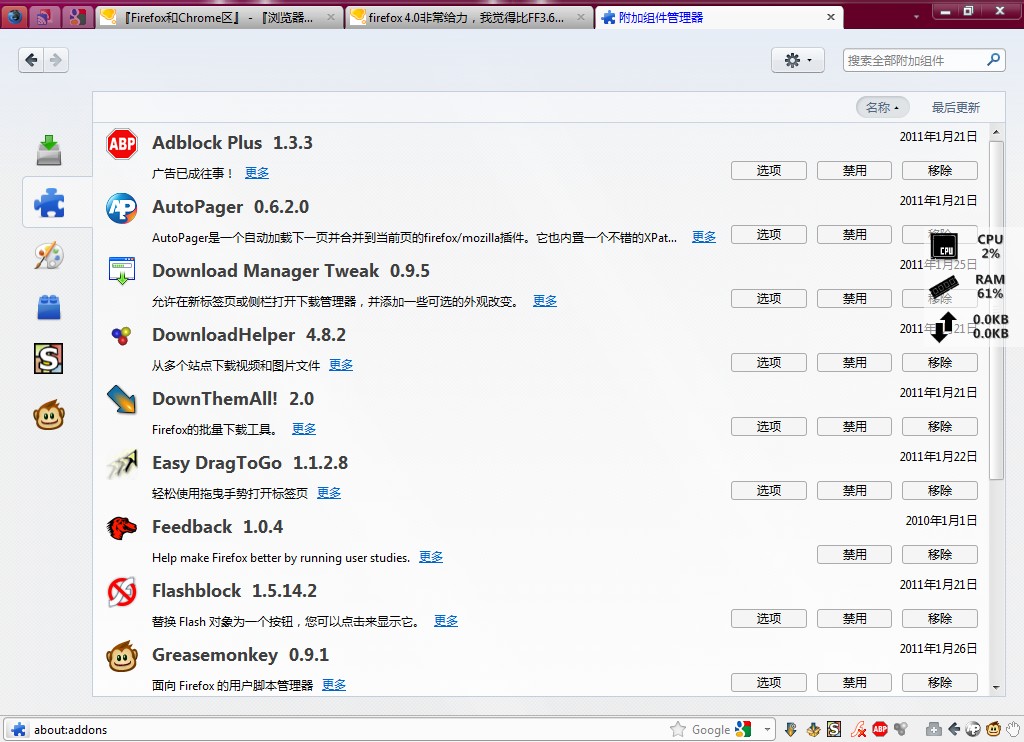Open 选项 for DownThemAll!
Image resolution: width=1024 pixels, height=742 pixels.
[769, 427]
